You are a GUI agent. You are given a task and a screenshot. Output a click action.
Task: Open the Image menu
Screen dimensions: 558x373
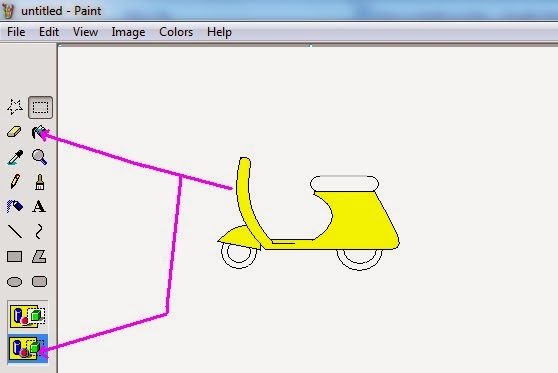[x=128, y=32]
